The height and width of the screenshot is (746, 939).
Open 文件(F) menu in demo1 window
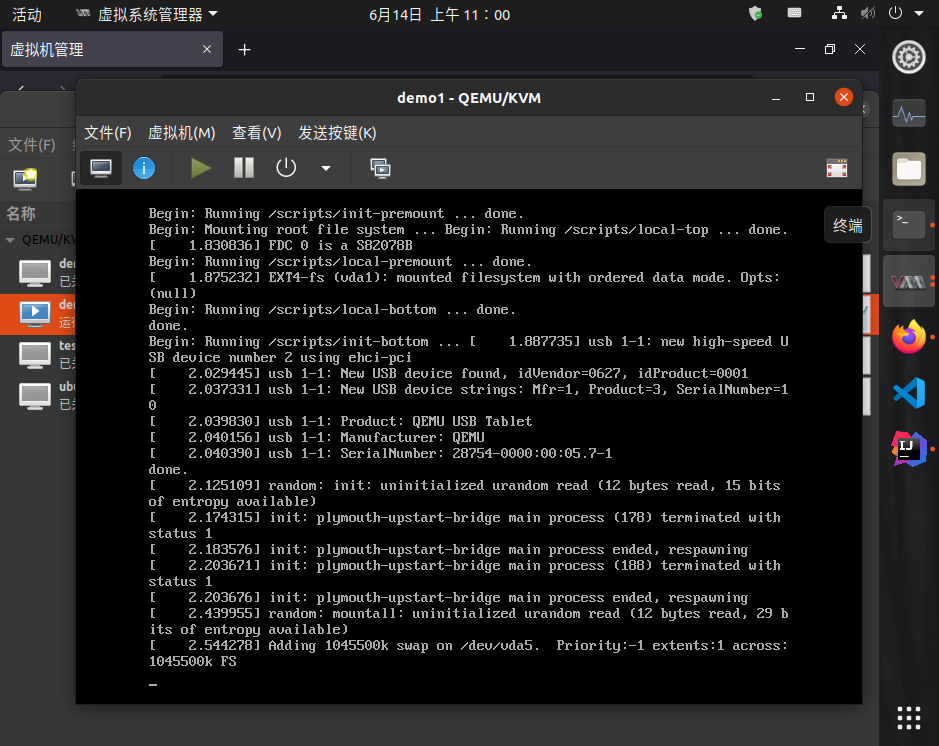coord(108,133)
